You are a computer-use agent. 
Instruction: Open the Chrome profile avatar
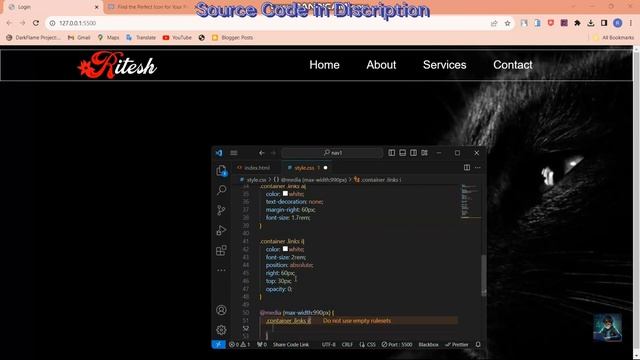pos(618,23)
